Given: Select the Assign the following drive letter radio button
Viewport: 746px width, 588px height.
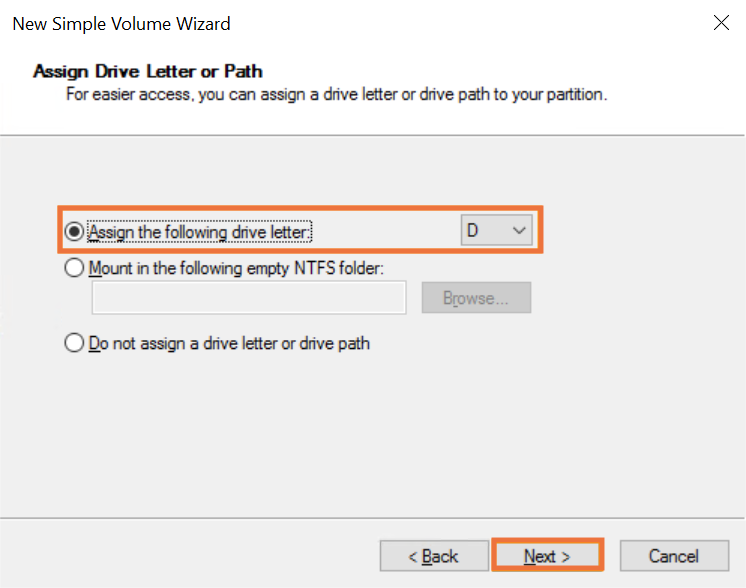Looking at the screenshot, I should coord(74,232).
